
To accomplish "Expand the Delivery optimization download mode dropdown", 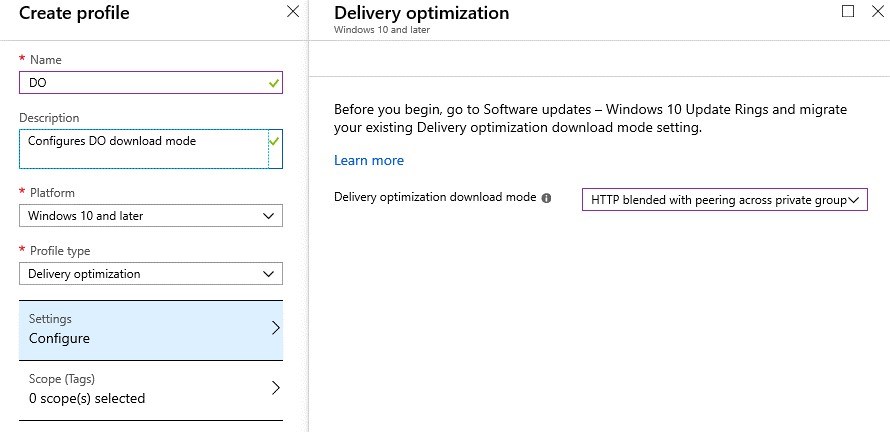I will point(724,200).
